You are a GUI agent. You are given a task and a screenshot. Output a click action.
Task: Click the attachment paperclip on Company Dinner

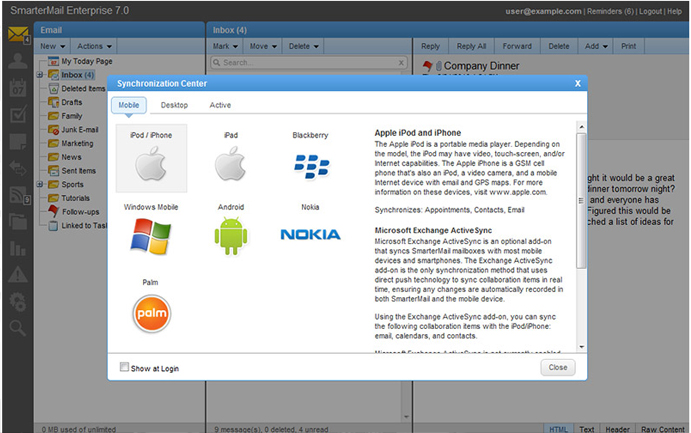point(439,66)
